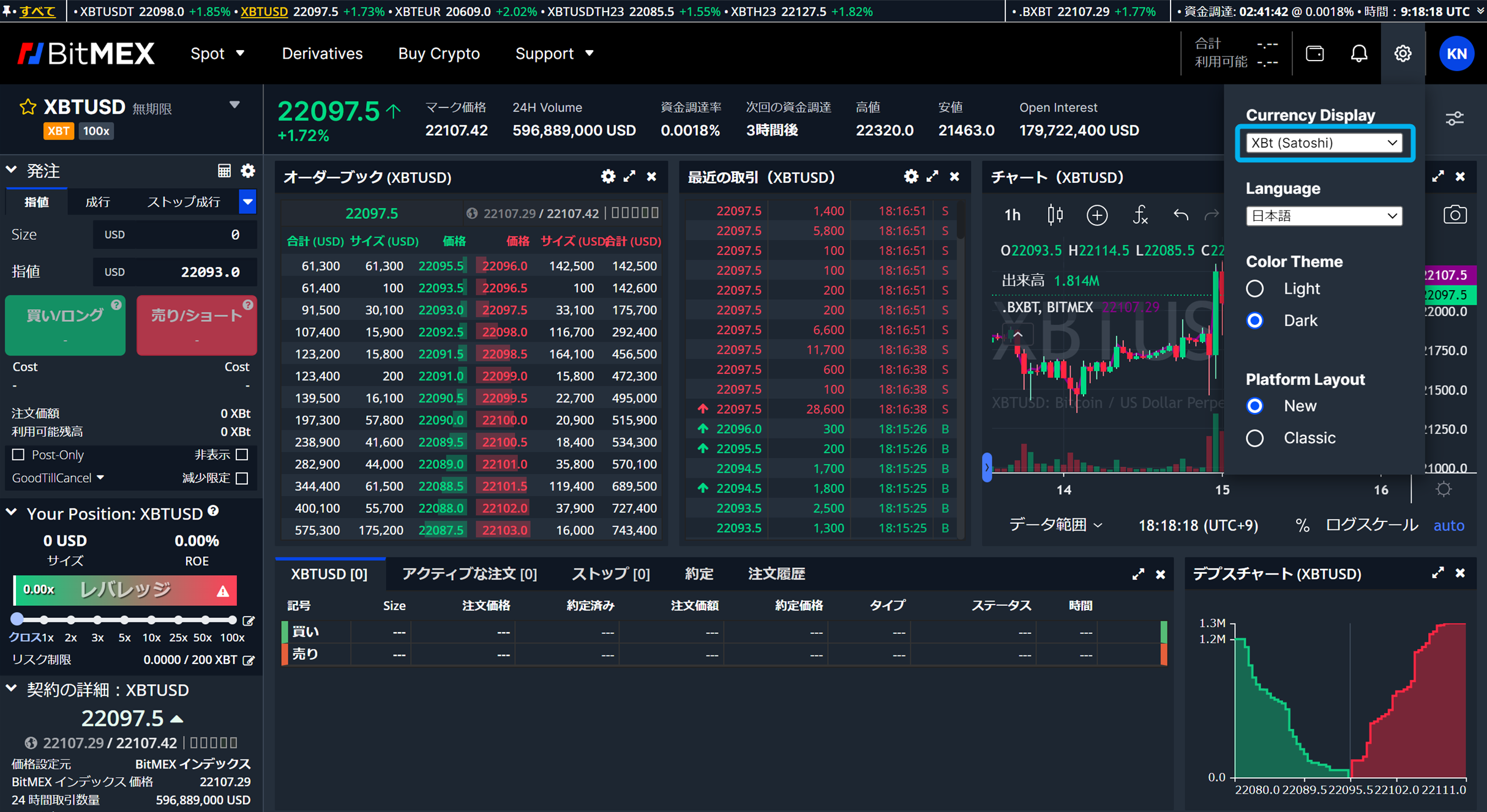The width and height of the screenshot is (1487, 812).
Task: Click the 売り/ショート sell button
Action: [197, 325]
